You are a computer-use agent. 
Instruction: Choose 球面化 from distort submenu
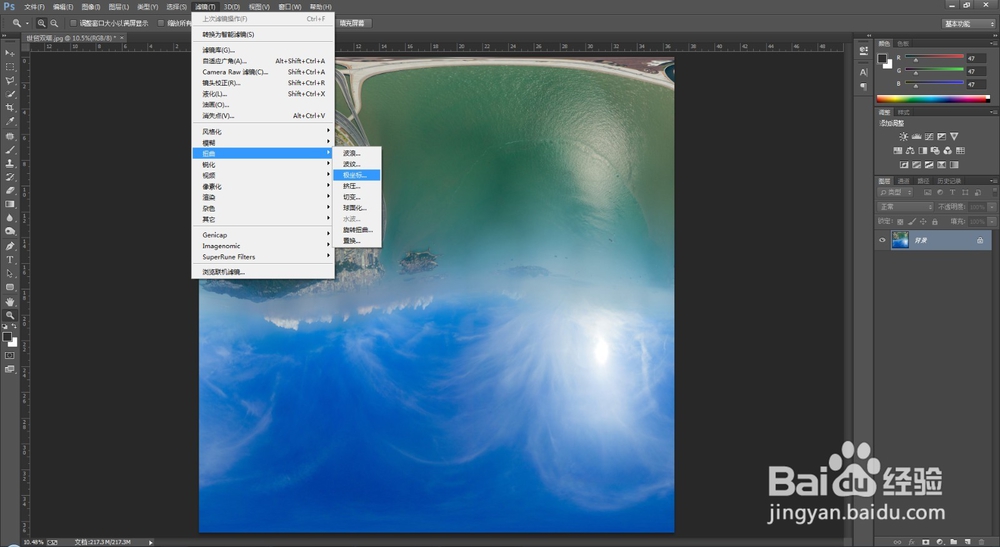pyautogui.click(x=357, y=208)
